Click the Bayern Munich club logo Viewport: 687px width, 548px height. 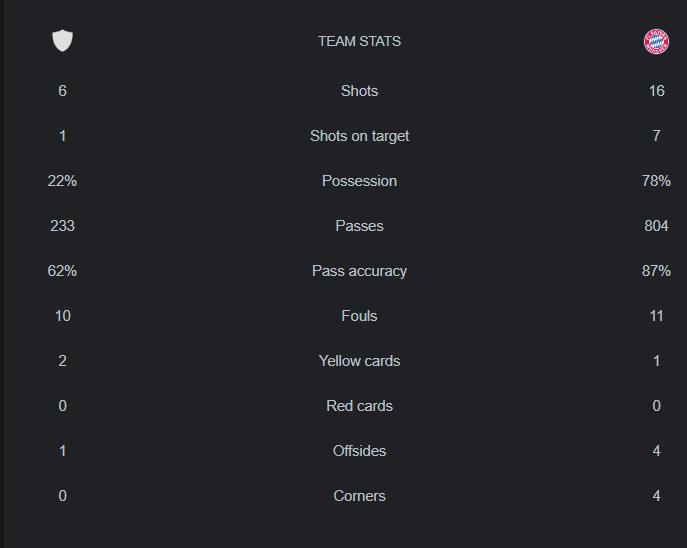656,41
